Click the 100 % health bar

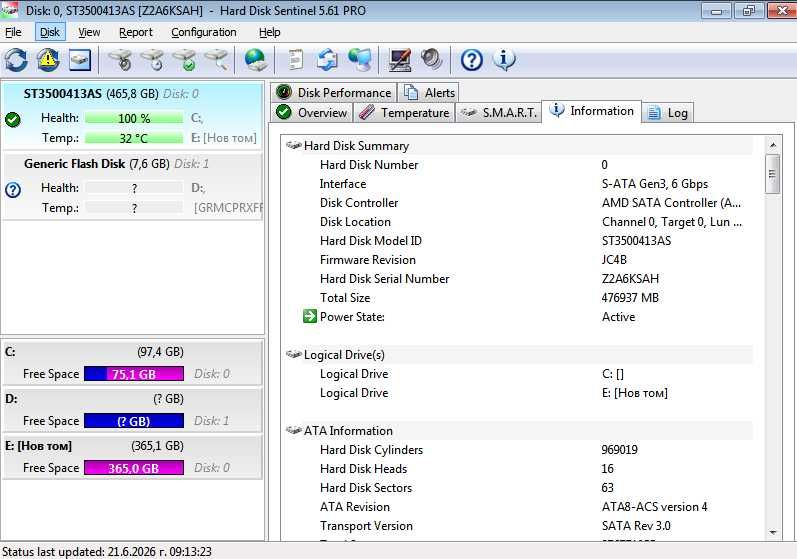134,118
